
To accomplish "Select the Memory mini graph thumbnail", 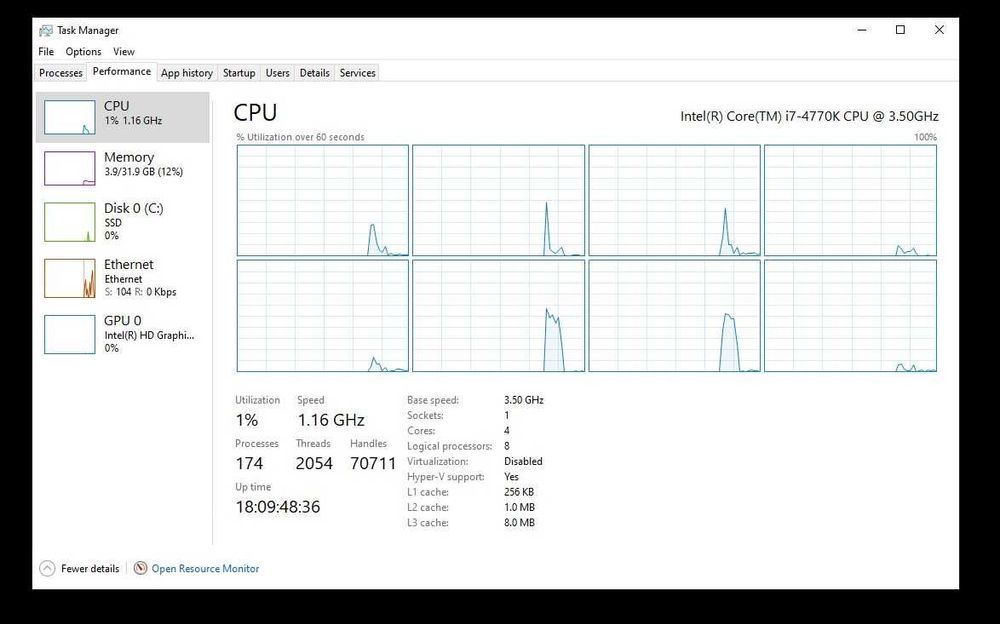I will tap(70, 168).
